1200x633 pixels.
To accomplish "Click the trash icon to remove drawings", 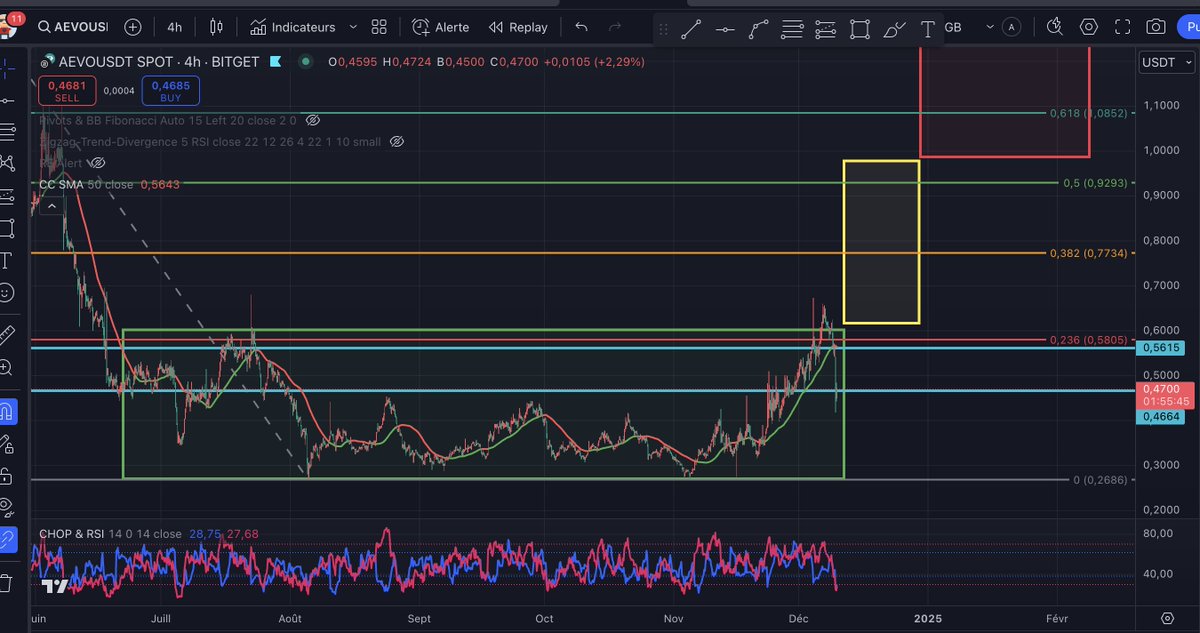I will pyautogui.click(x=7, y=581).
